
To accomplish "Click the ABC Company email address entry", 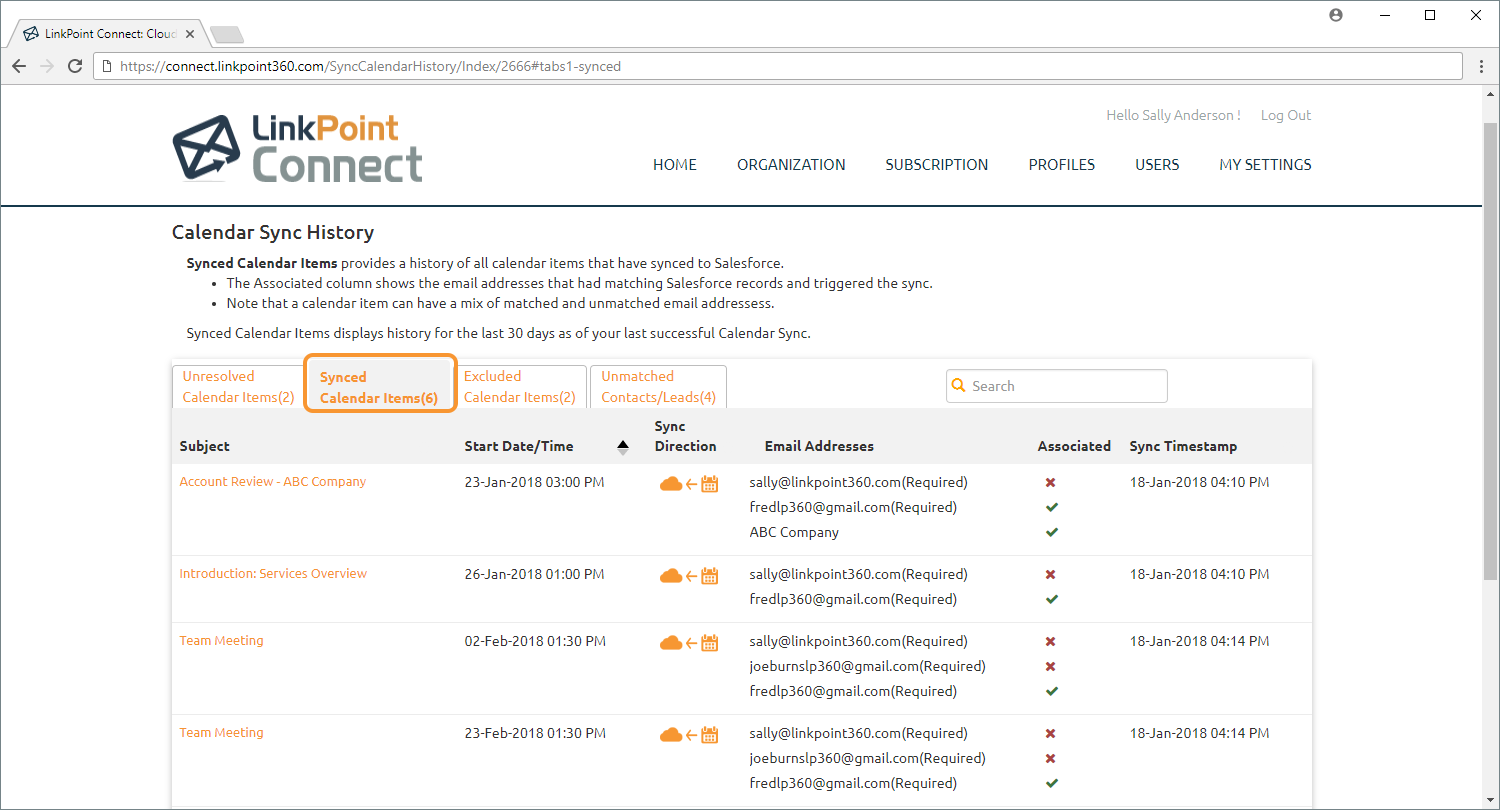I will pyautogui.click(x=794, y=533).
